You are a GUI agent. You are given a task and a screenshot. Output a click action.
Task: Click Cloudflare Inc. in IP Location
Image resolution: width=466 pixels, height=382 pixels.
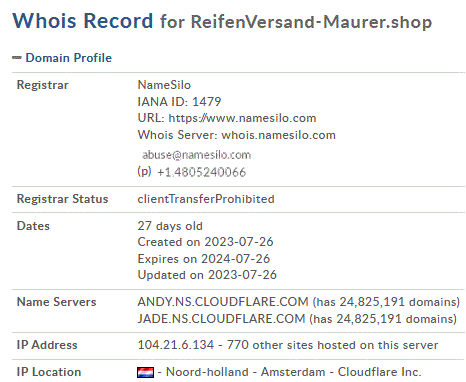[x=379, y=372]
